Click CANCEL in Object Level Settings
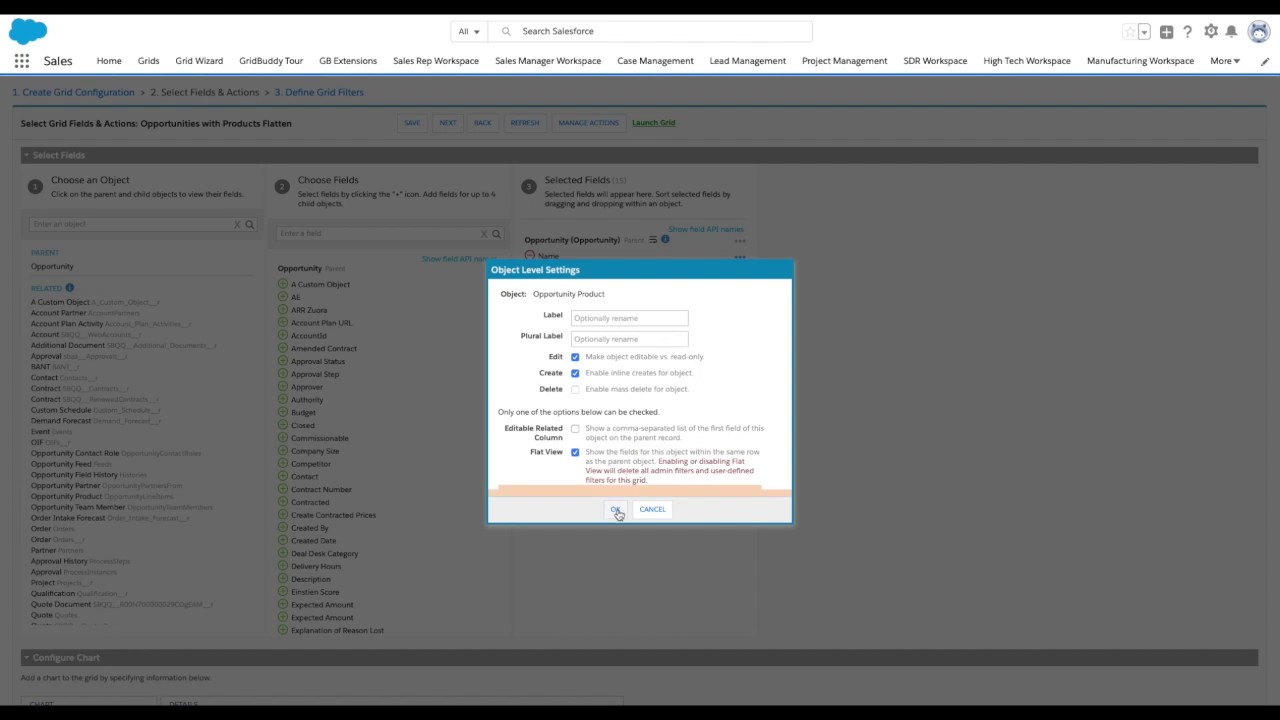The height and width of the screenshot is (720, 1280). click(652, 509)
